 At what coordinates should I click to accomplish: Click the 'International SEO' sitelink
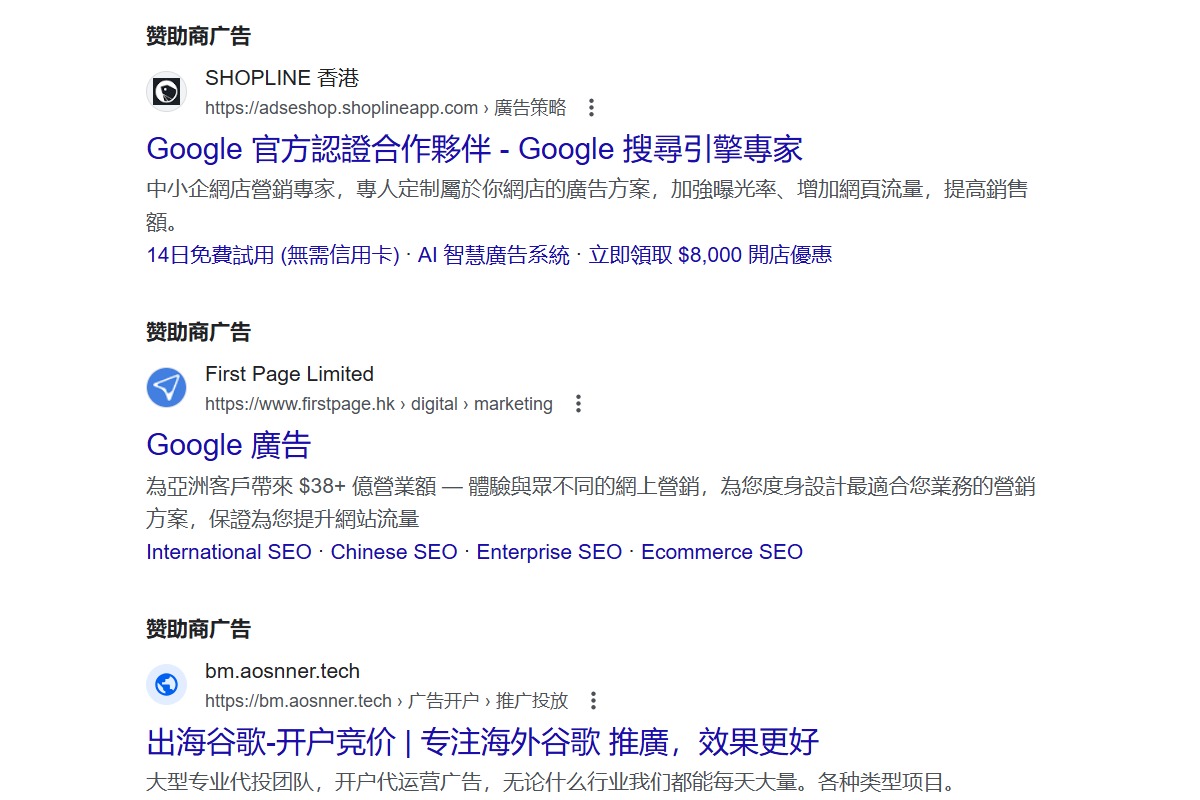[x=229, y=552]
